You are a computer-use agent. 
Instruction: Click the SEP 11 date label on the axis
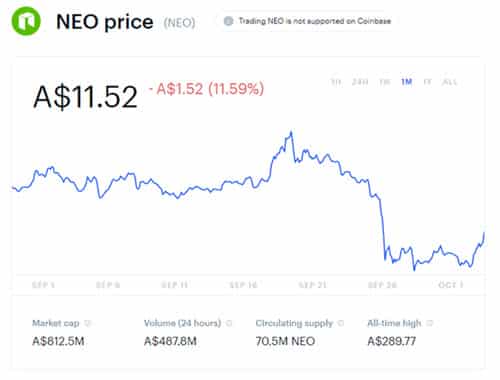(174, 285)
